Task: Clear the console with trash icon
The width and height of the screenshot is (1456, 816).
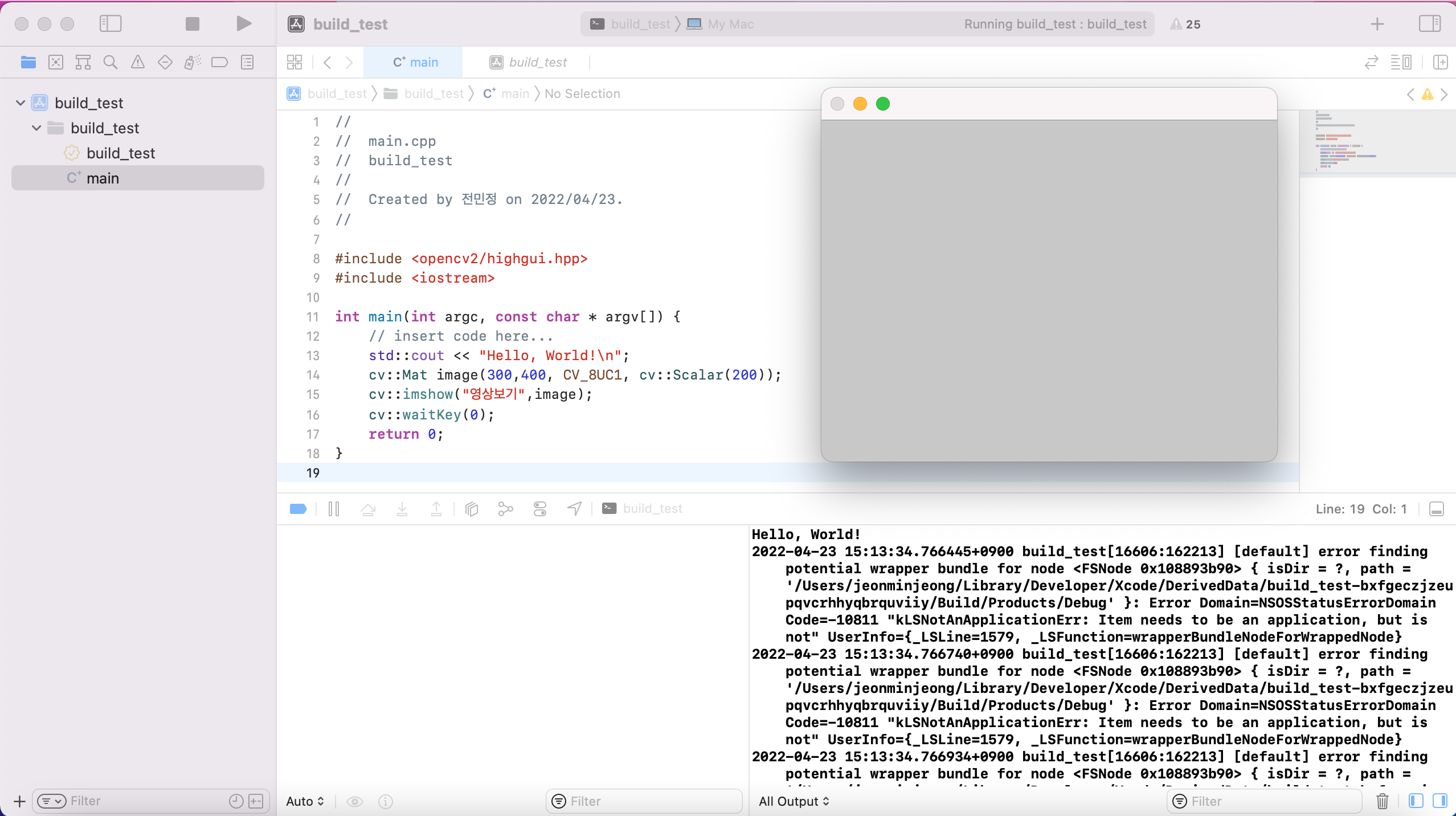Action: tap(1383, 801)
